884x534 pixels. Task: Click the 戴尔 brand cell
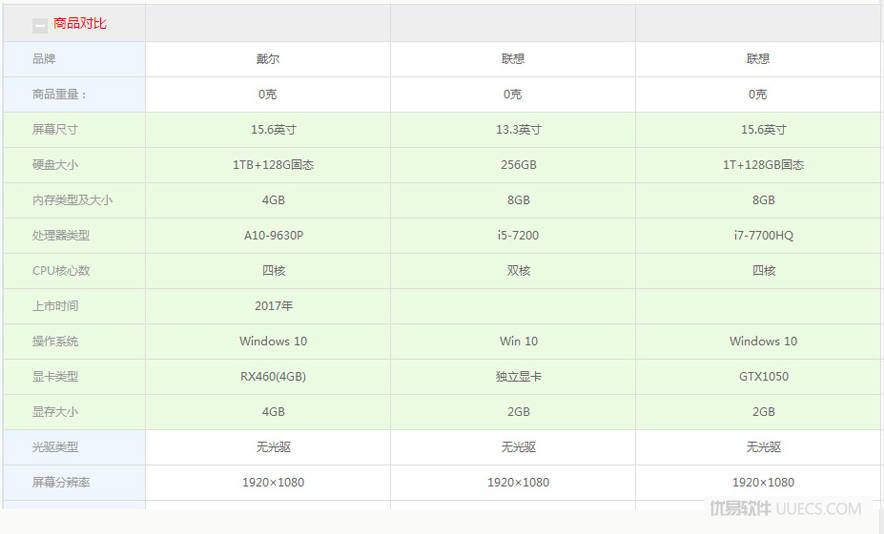(x=268, y=59)
